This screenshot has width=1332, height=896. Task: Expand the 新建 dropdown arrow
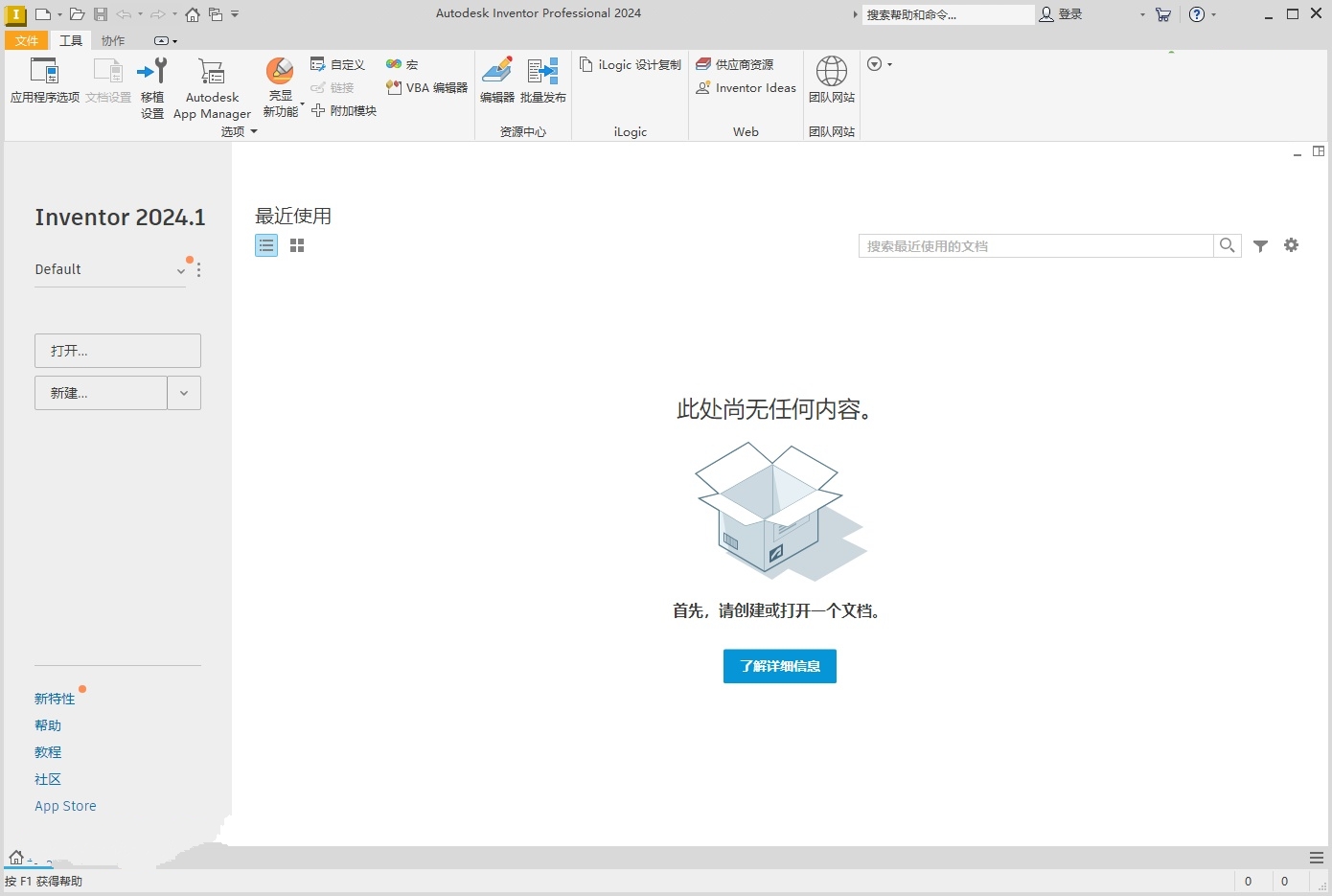pos(184,393)
